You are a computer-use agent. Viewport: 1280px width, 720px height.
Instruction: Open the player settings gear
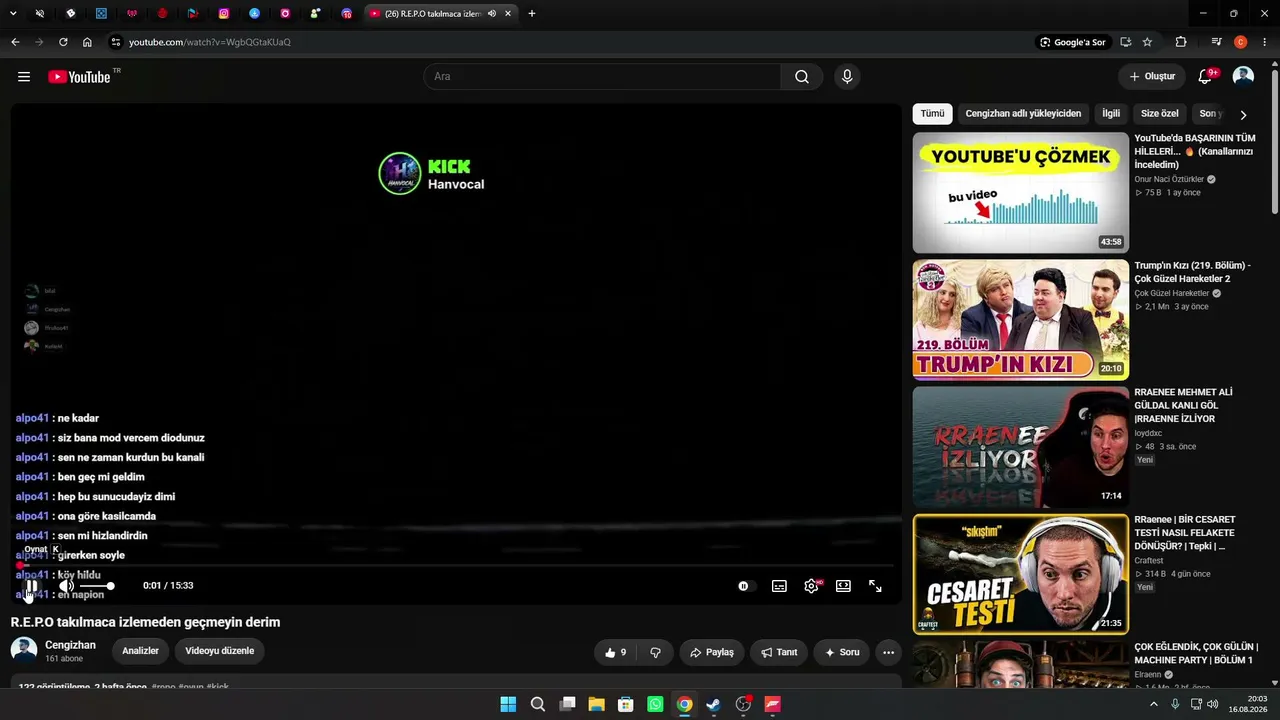[811, 586]
